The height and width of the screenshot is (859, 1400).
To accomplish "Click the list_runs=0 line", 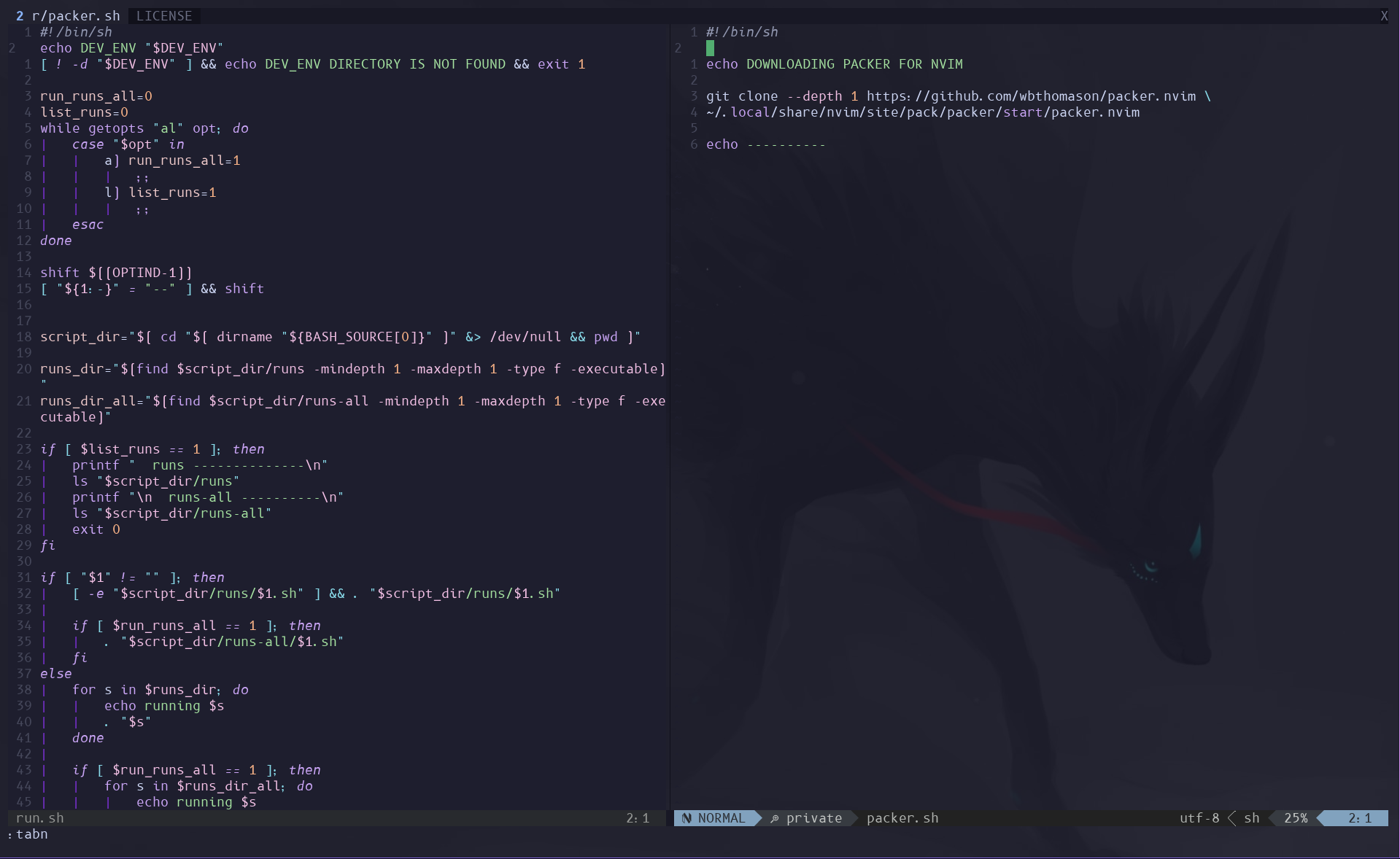I will point(84,112).
